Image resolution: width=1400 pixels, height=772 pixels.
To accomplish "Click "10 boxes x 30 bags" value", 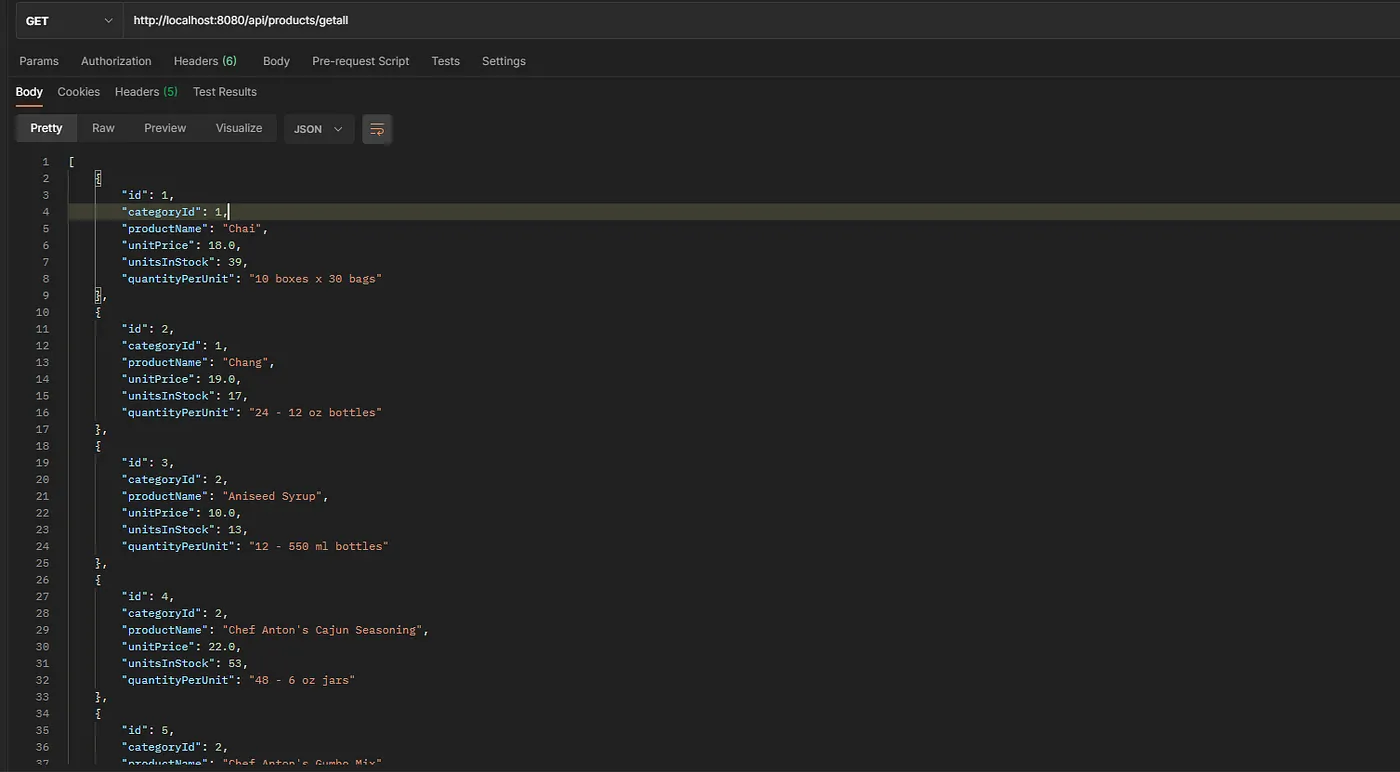I will [315, 279].
